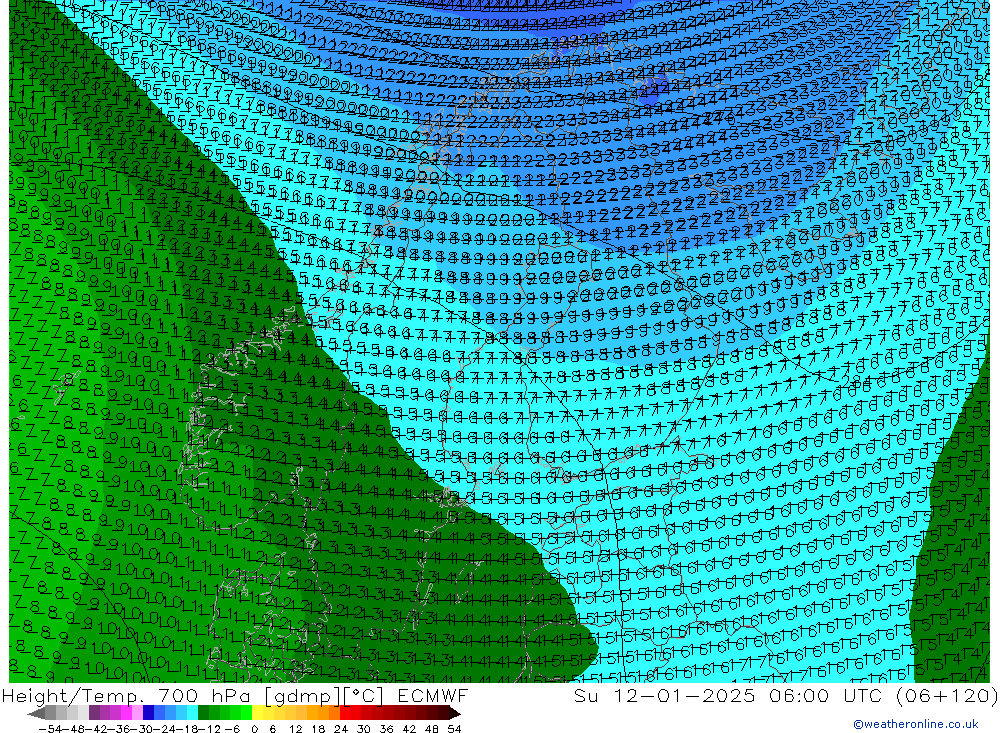Pick the yellow swatch above the 0 mark
This screenshot has width=1000, height=733.
click(257, 713)
